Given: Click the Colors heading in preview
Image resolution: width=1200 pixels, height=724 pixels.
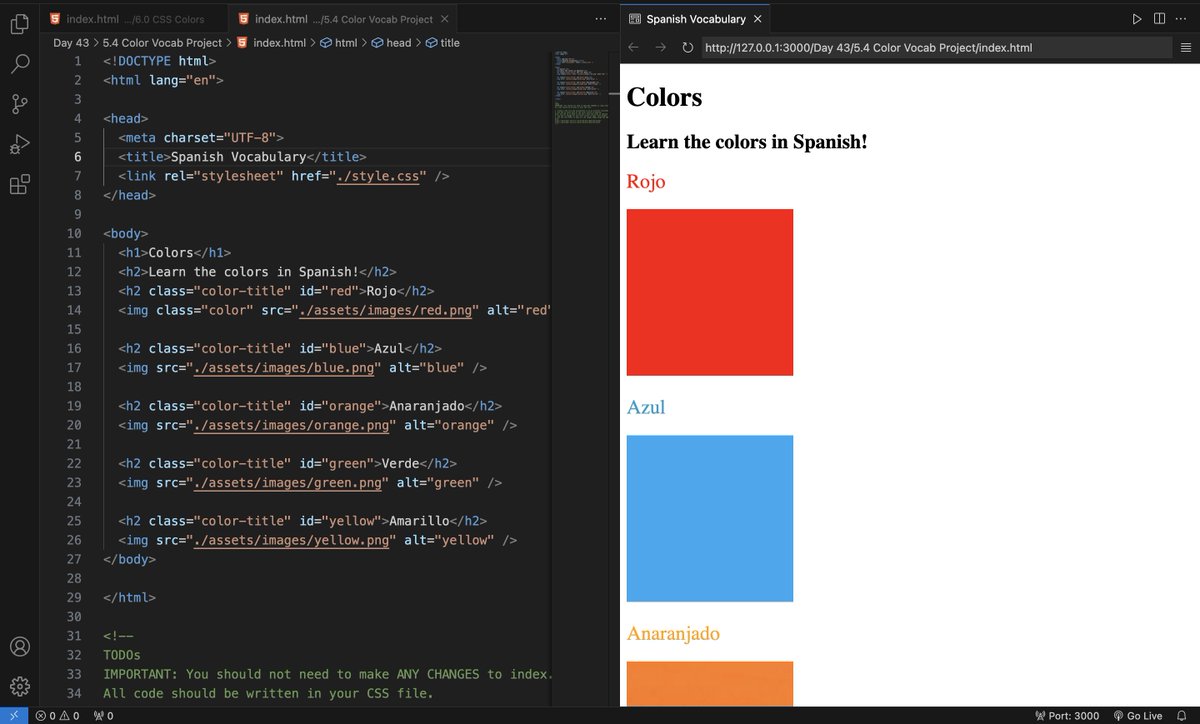Looking at the screenshot, I should 664,98.
